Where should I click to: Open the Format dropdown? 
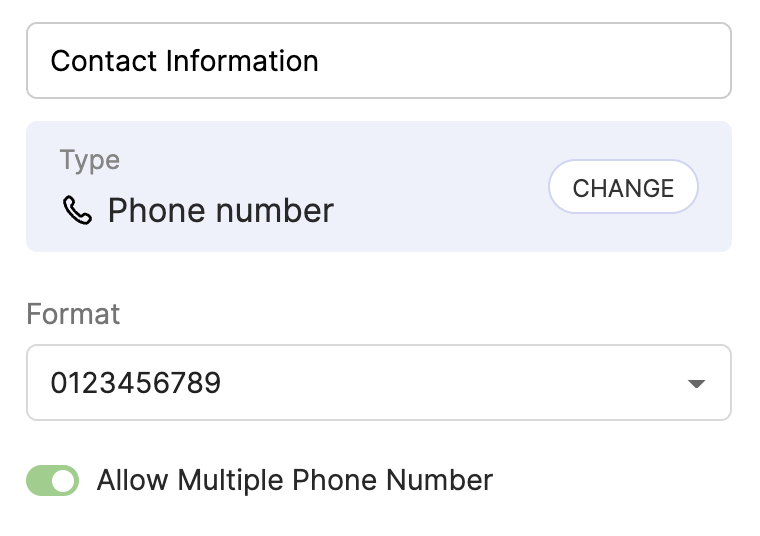point(378,383)
